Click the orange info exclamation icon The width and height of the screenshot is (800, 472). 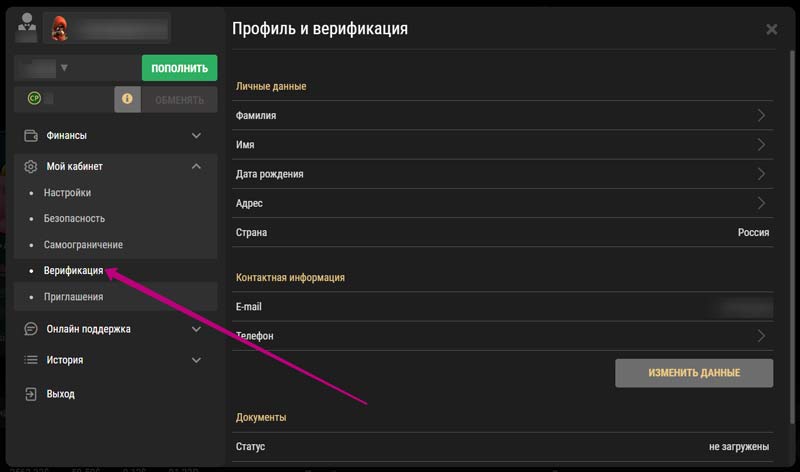127,99
